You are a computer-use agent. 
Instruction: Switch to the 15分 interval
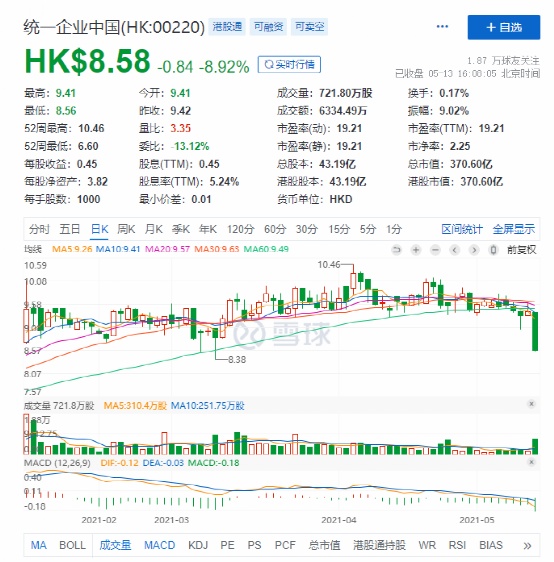[339, 229]
